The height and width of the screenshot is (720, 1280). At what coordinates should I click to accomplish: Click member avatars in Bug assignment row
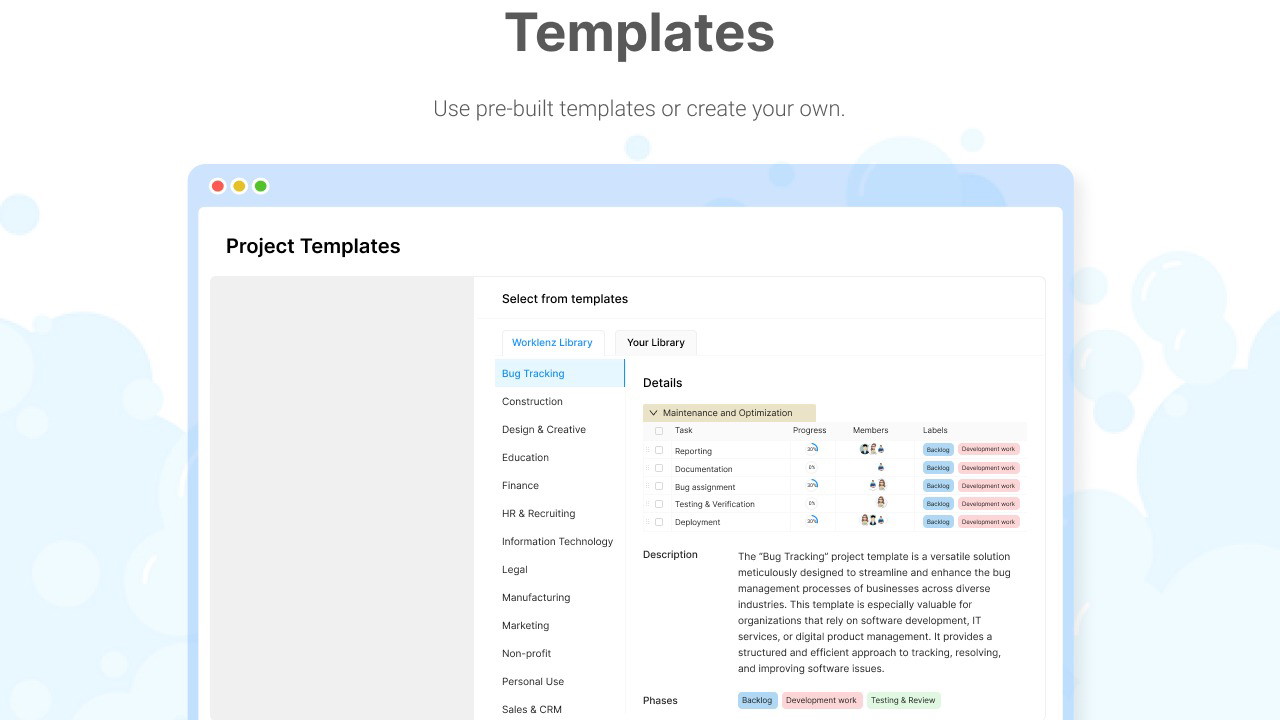coord(877,485)
